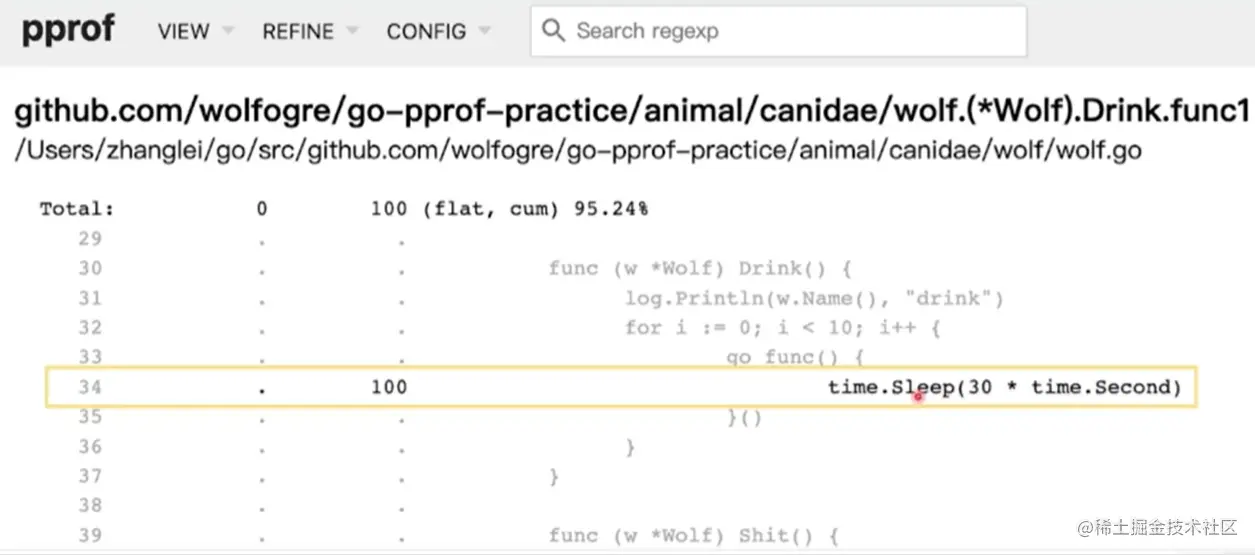Expand the dropdown arrow beside CONFIG
The image size is (1255, 555).
(484, 31)
